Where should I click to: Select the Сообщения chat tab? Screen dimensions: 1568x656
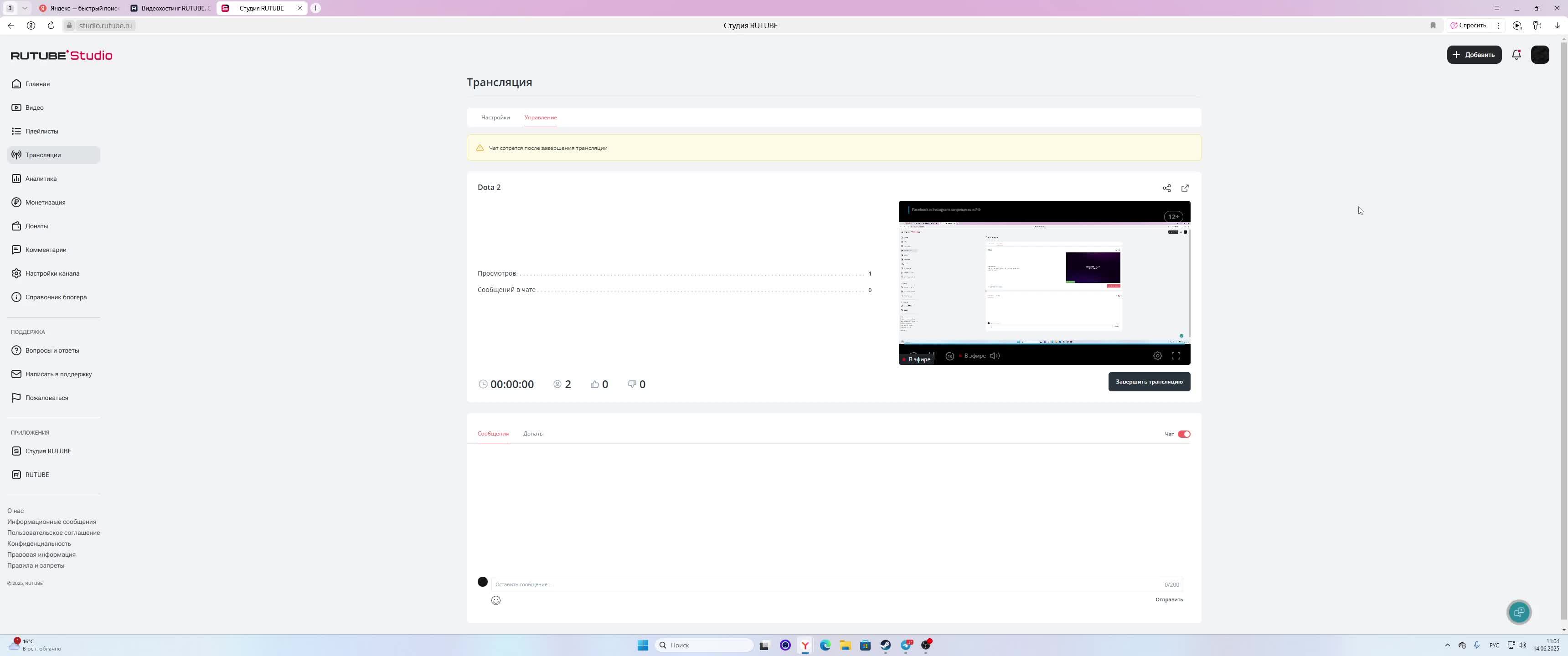click(493, 434)
